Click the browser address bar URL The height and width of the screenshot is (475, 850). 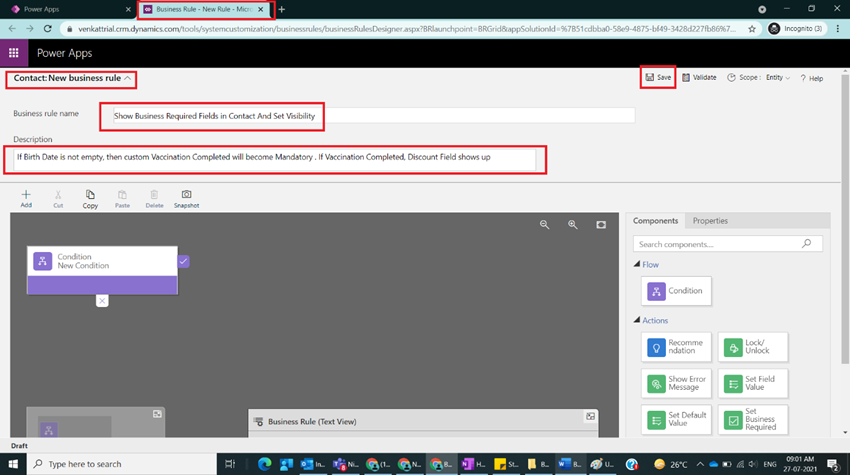[x=407, y=29]
